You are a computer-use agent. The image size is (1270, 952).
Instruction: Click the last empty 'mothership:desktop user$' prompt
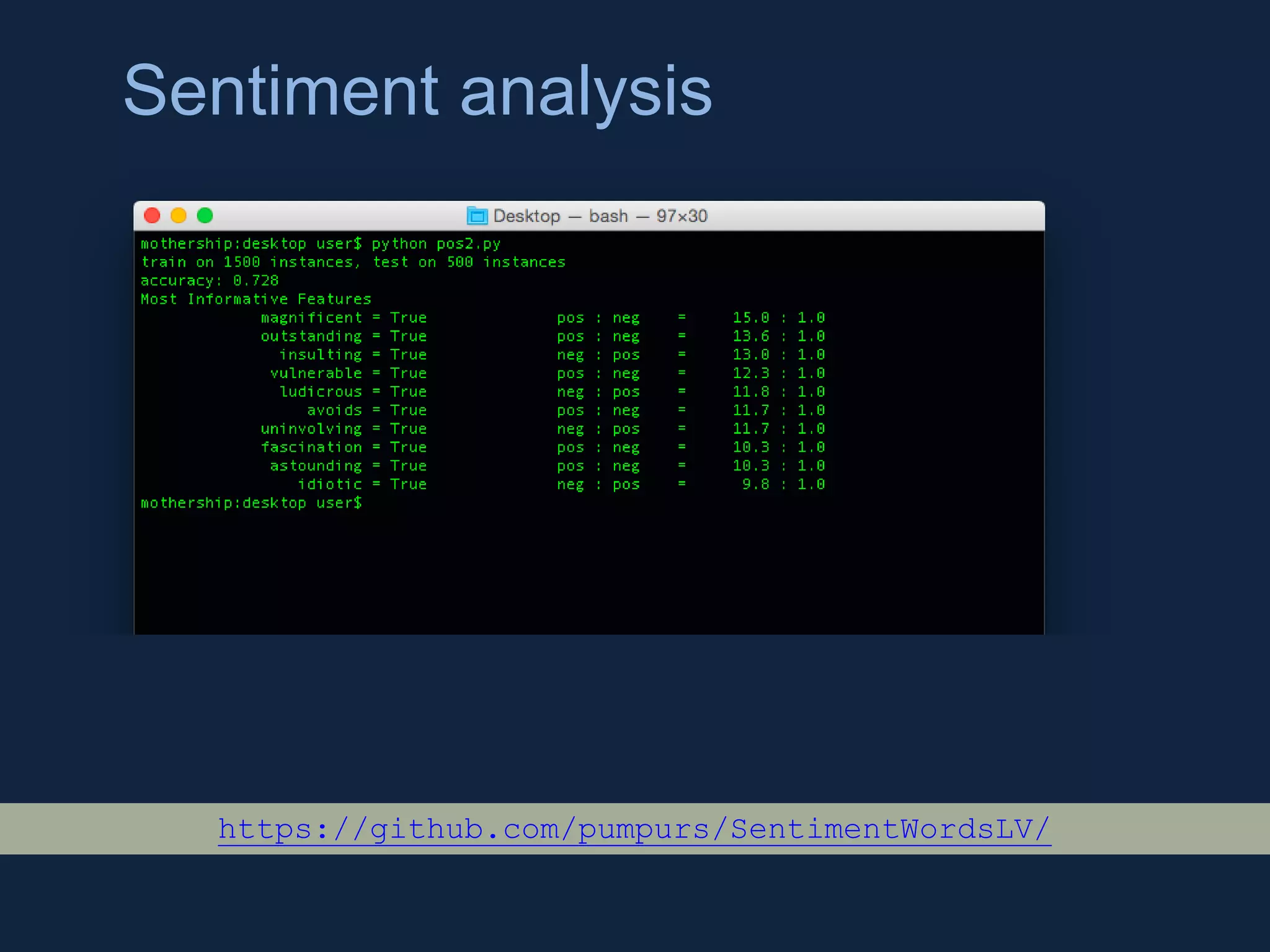[x=251, y=503]
